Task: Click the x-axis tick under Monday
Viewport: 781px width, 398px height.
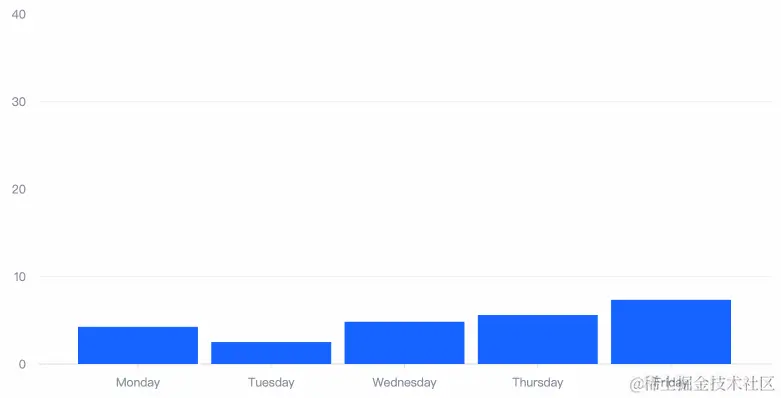Action: click(138, 366)
